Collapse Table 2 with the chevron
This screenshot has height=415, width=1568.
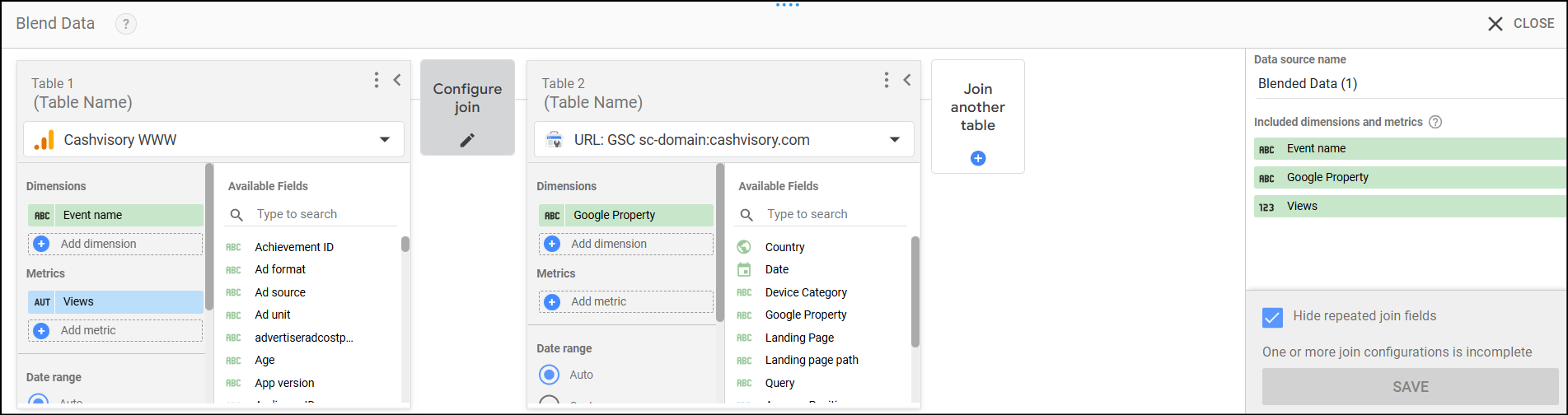tap(907, 80)
